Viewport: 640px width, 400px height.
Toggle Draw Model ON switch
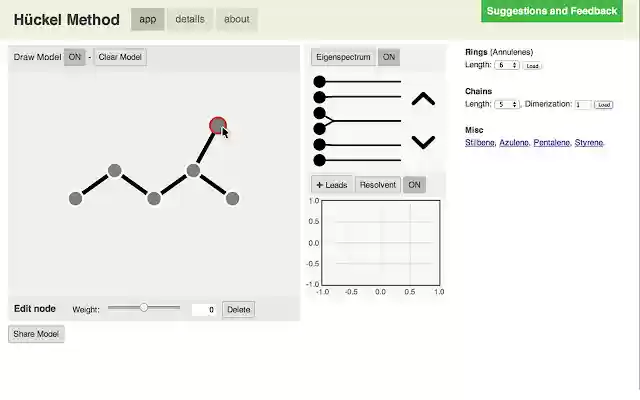(75, 57)
